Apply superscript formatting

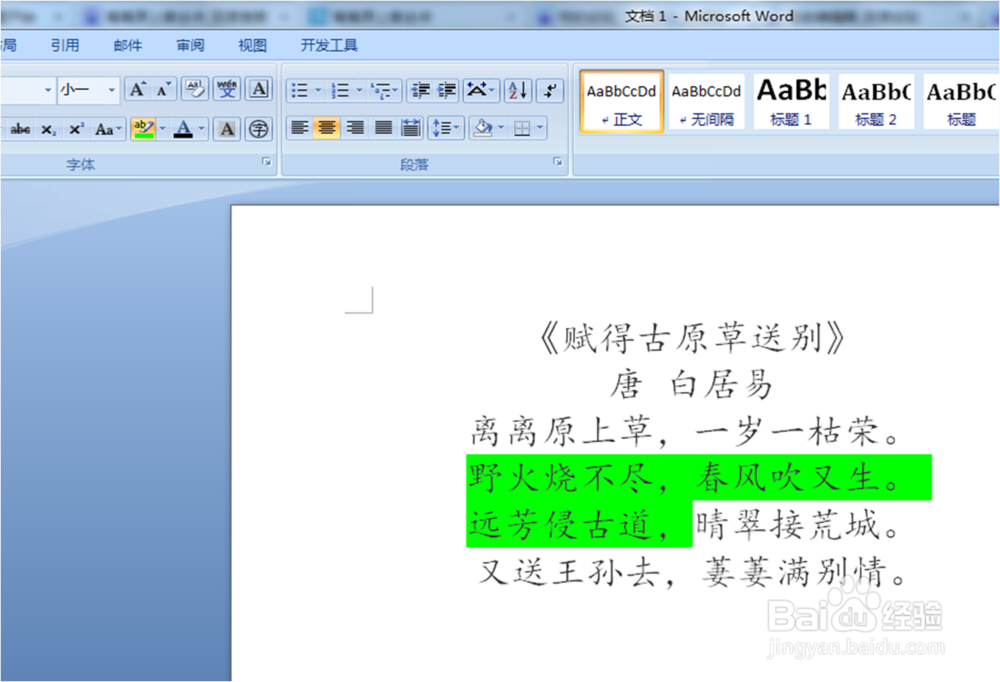click(x=75, y=128)
